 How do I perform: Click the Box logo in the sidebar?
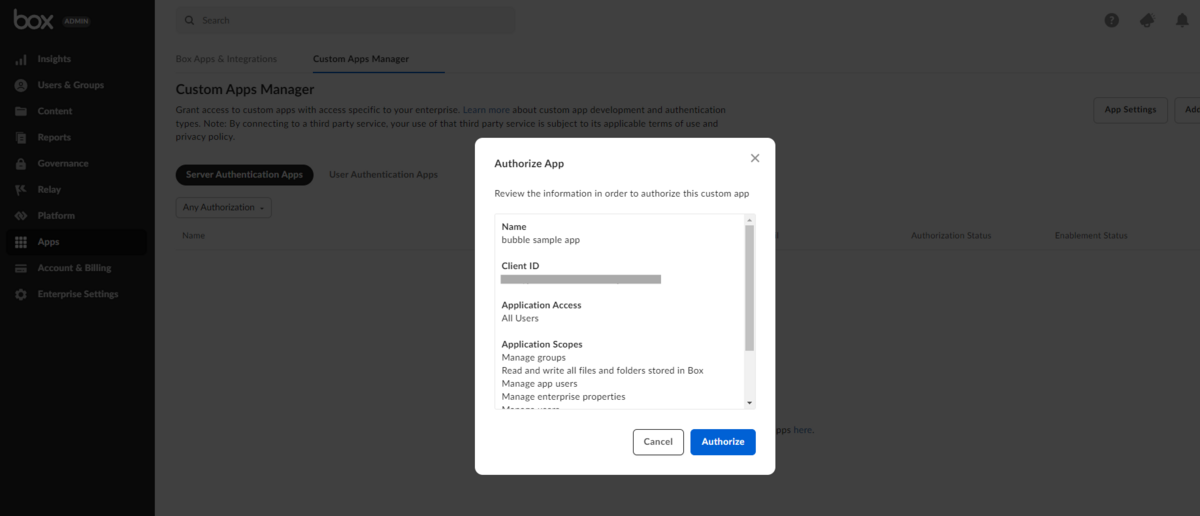(34, 19)
